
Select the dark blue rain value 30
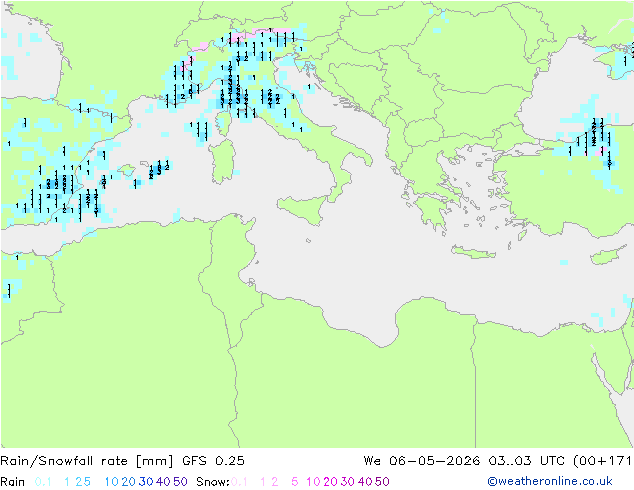coord(146,482)
